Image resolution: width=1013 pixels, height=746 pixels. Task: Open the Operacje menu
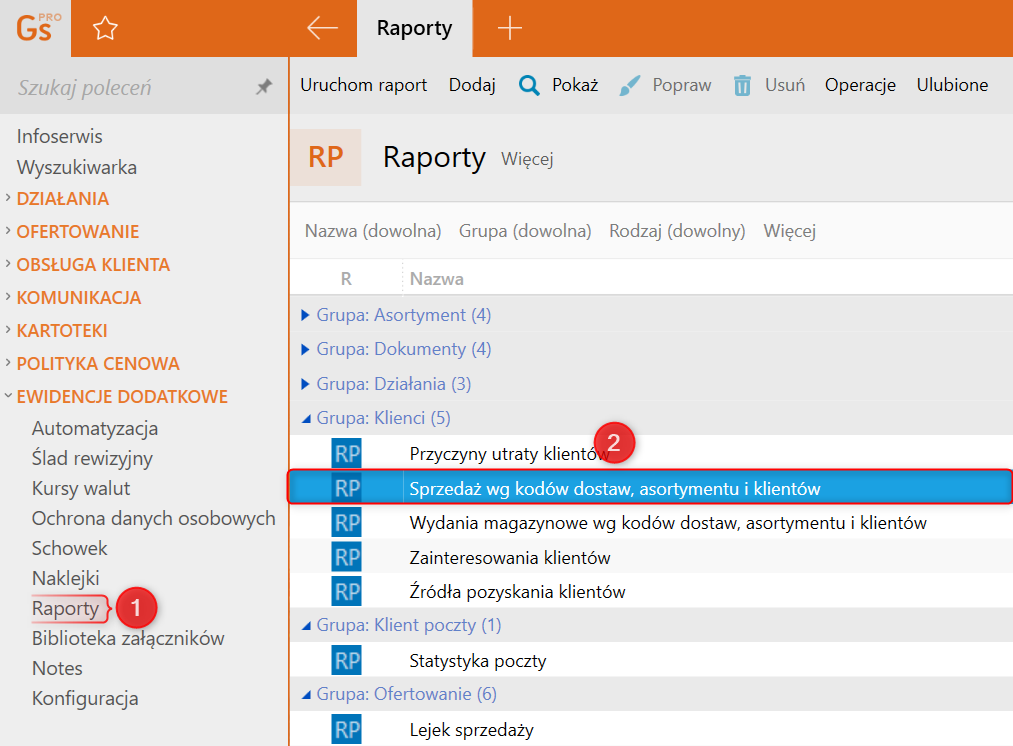click(x=860, y=85)
